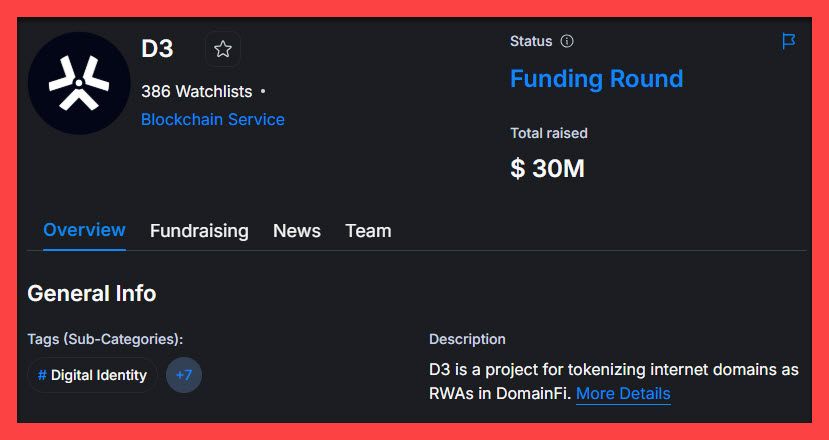Click the Total raised label
Screen dimensions: 829x440
tap(549, 133)
